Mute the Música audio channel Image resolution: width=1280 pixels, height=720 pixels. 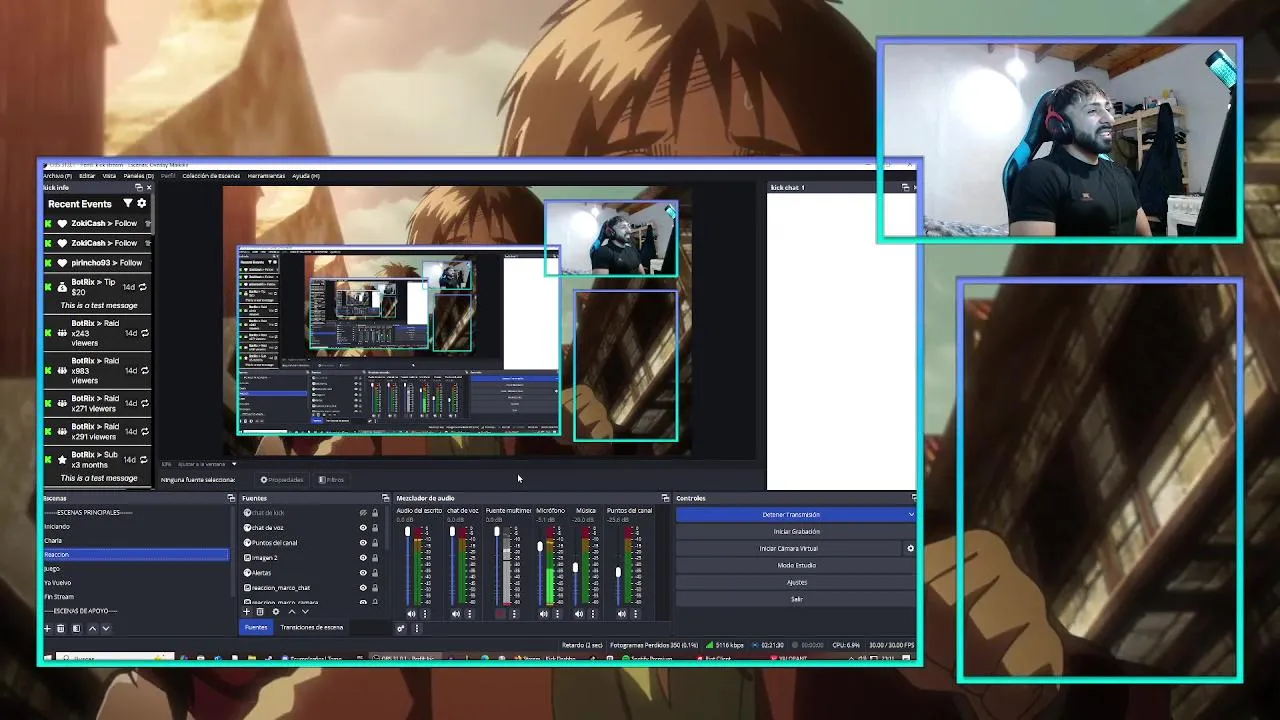[x=578, y=614]
